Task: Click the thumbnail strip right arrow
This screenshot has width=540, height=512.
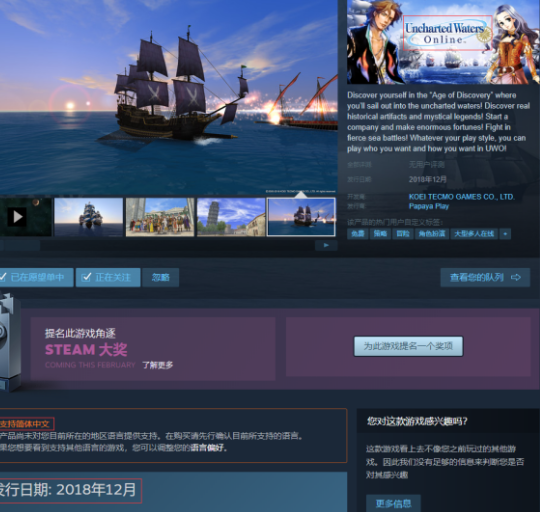Action: 326,245
